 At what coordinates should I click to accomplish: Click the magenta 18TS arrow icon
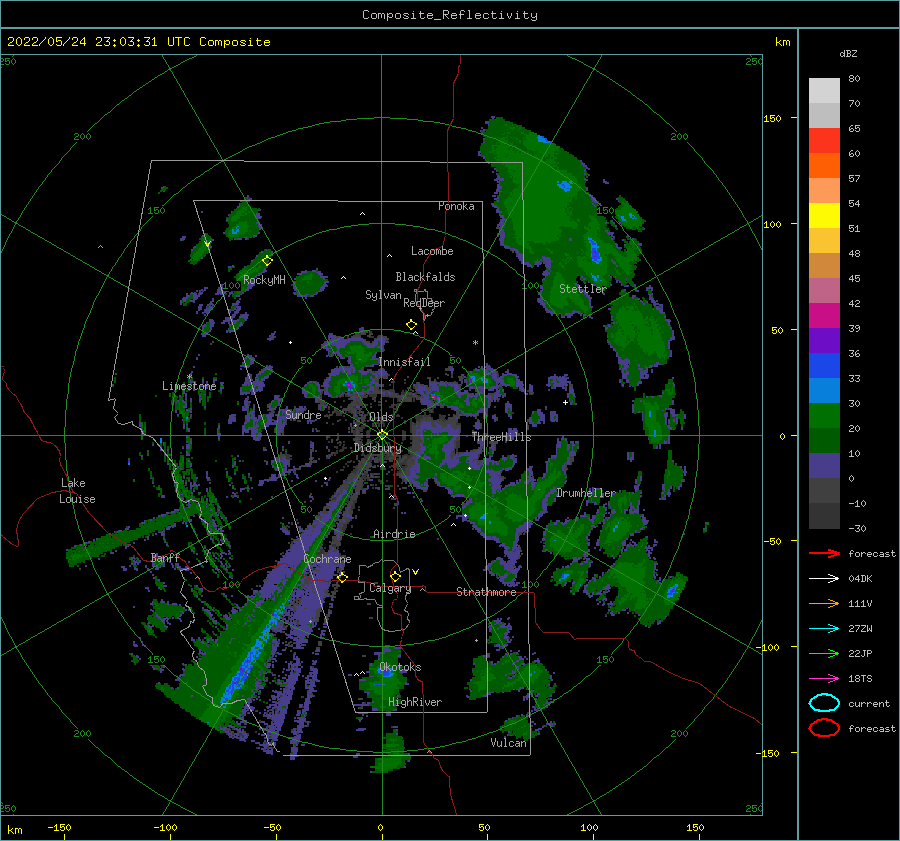tap(824, 679)
